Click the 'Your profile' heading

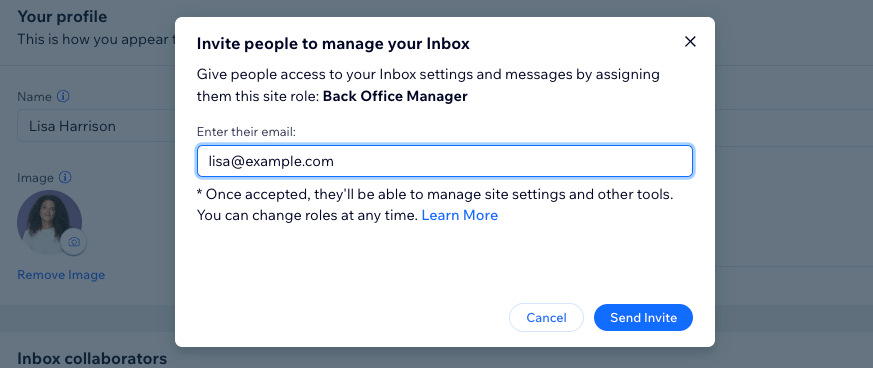pyautogui.click(x=62, y=17)
